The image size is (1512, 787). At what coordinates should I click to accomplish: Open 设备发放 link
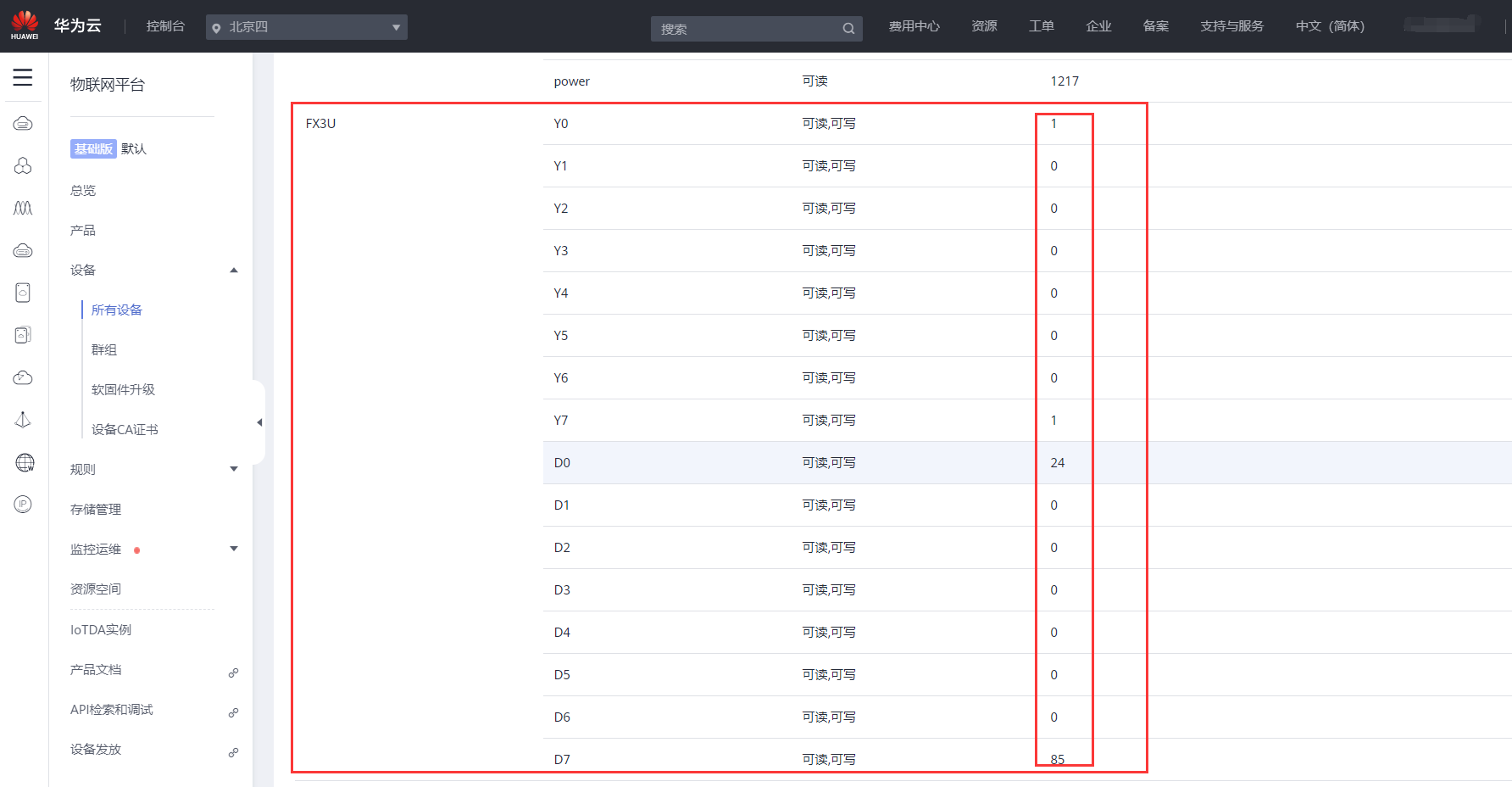pos(96,750)
